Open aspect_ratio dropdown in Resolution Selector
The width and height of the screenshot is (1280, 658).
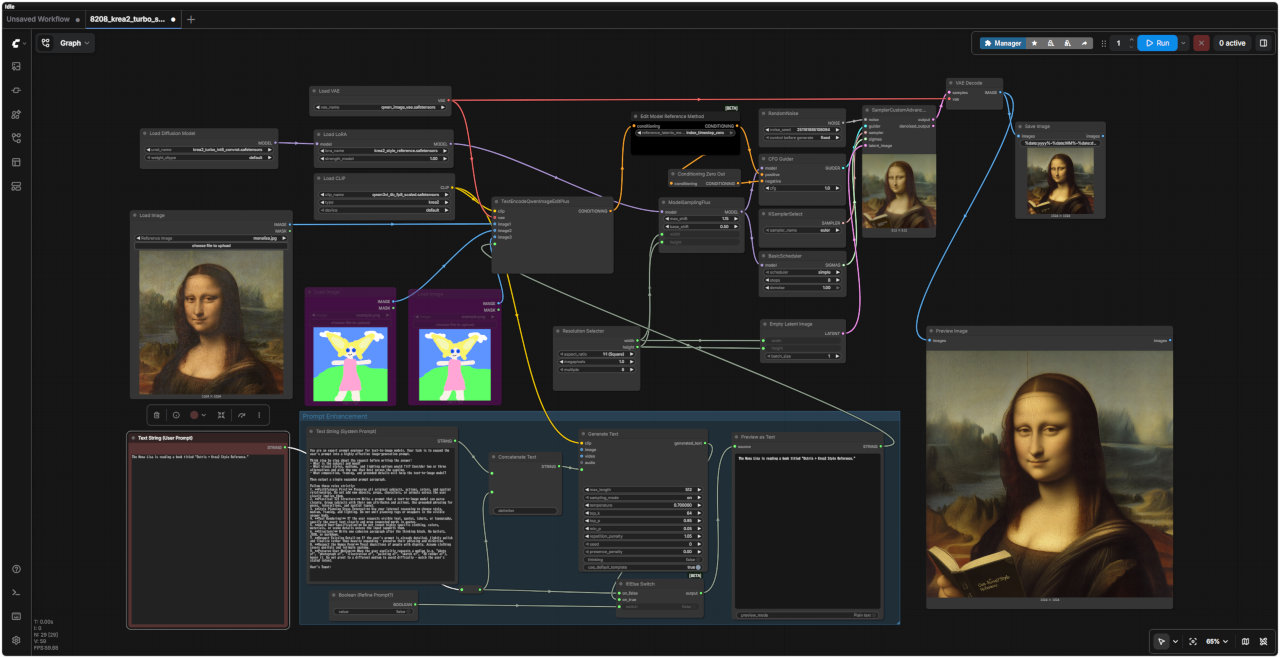click(x=598, y=354)
